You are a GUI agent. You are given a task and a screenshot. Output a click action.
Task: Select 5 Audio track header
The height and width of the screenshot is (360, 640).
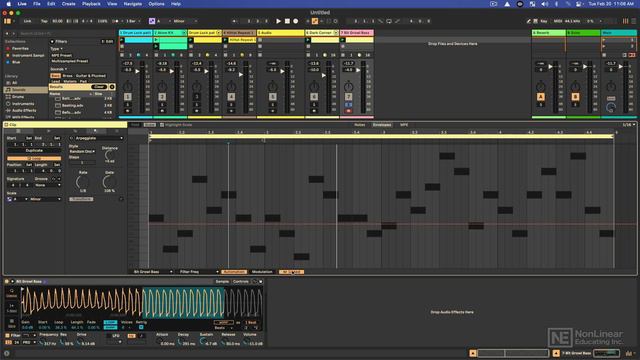coord(280,33)
